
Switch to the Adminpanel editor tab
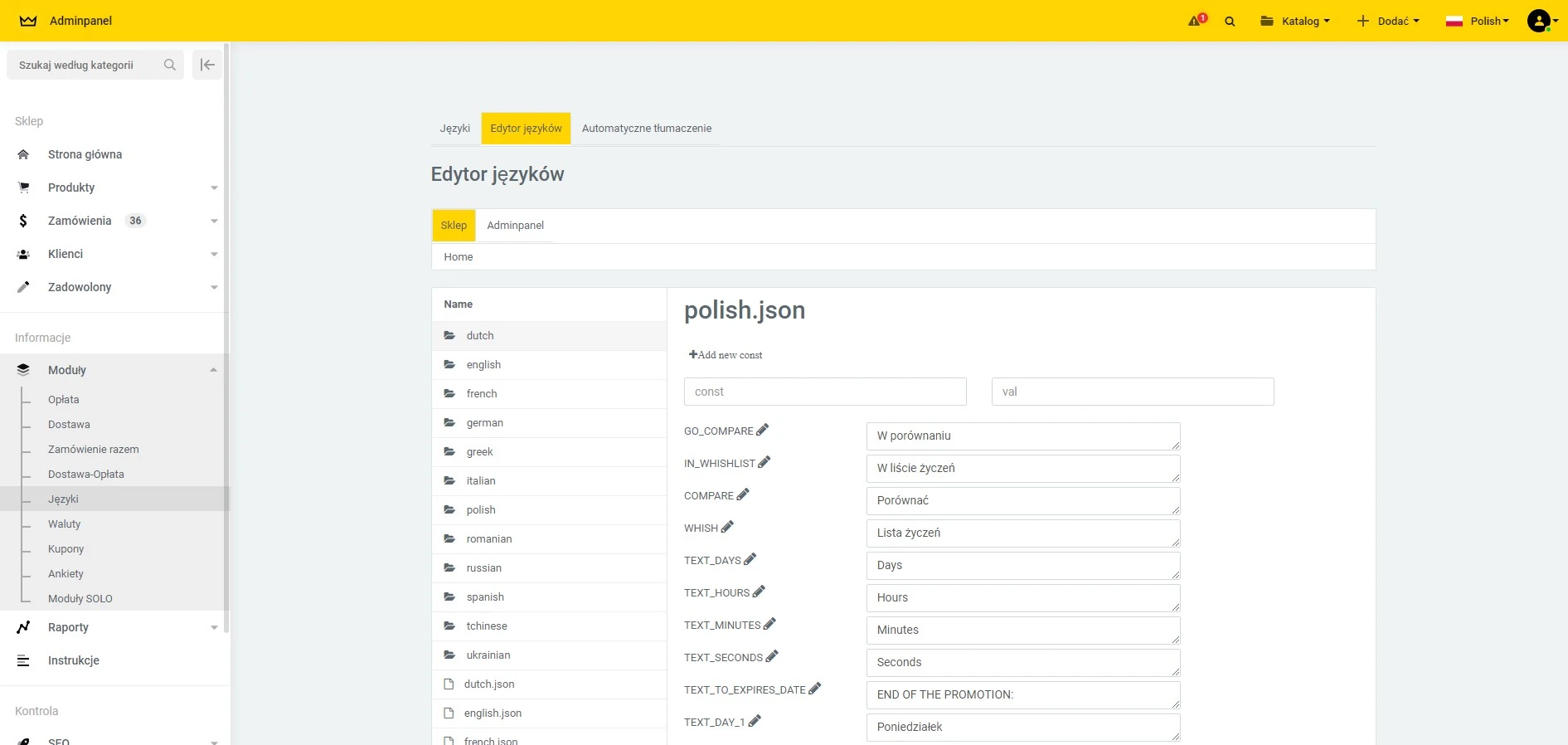coord(515,226)
